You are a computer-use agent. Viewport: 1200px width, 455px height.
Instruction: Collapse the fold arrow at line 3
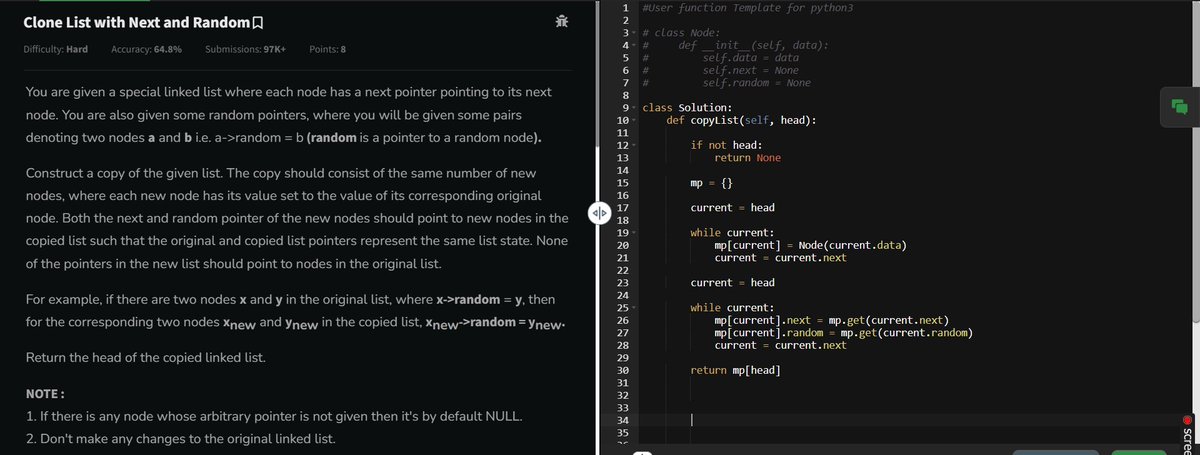[x=635, y=33]
